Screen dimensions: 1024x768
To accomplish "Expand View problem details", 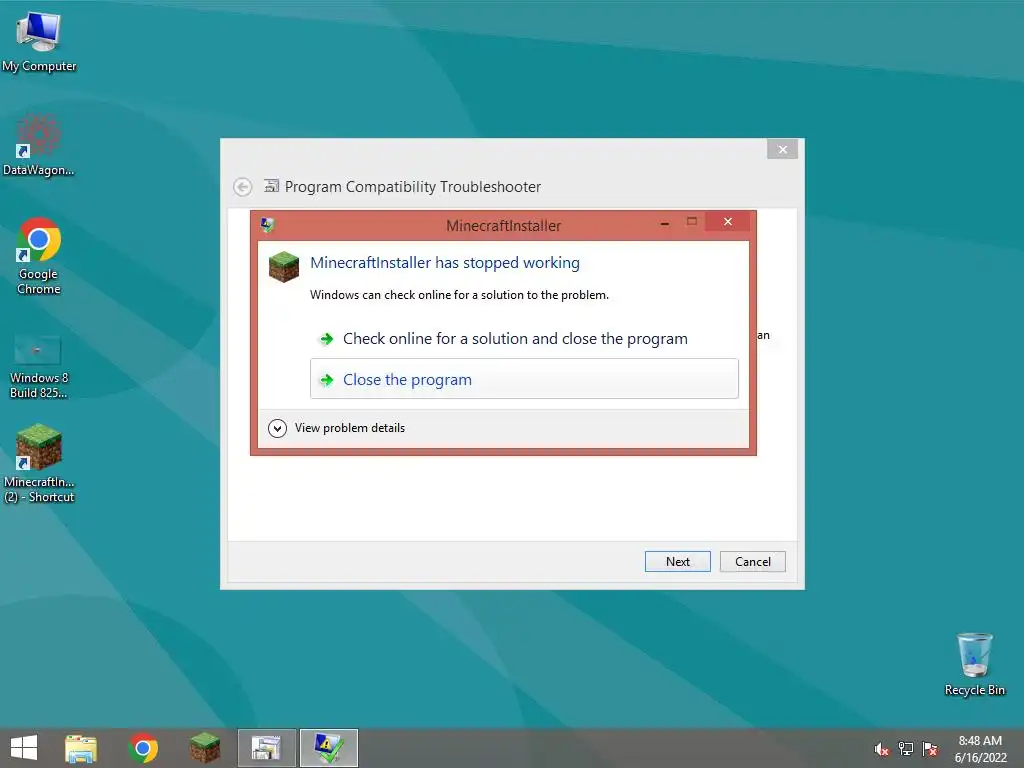I will (337, 428).
